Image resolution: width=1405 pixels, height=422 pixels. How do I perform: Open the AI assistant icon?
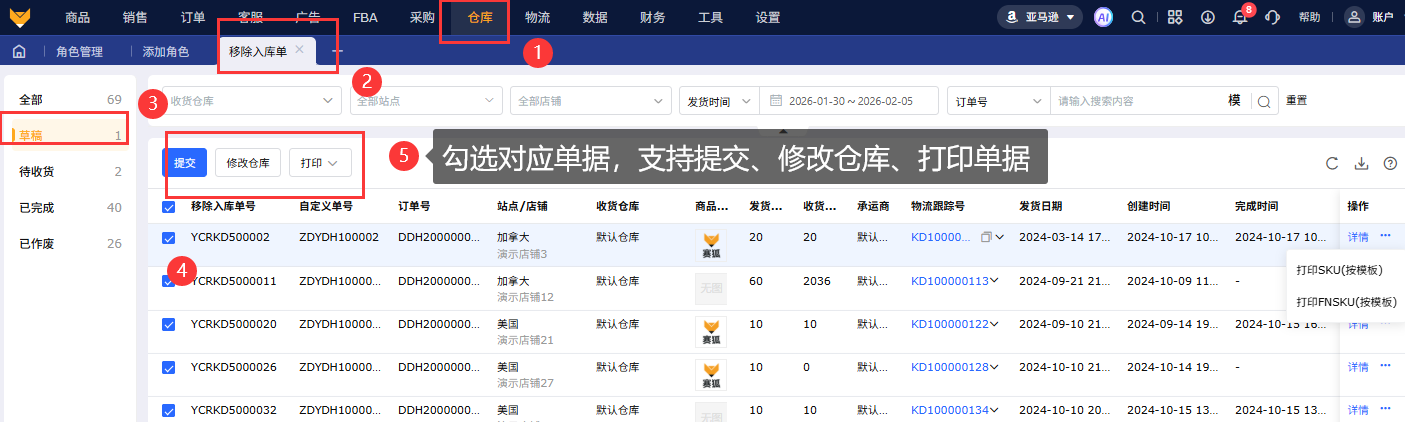1104,17
